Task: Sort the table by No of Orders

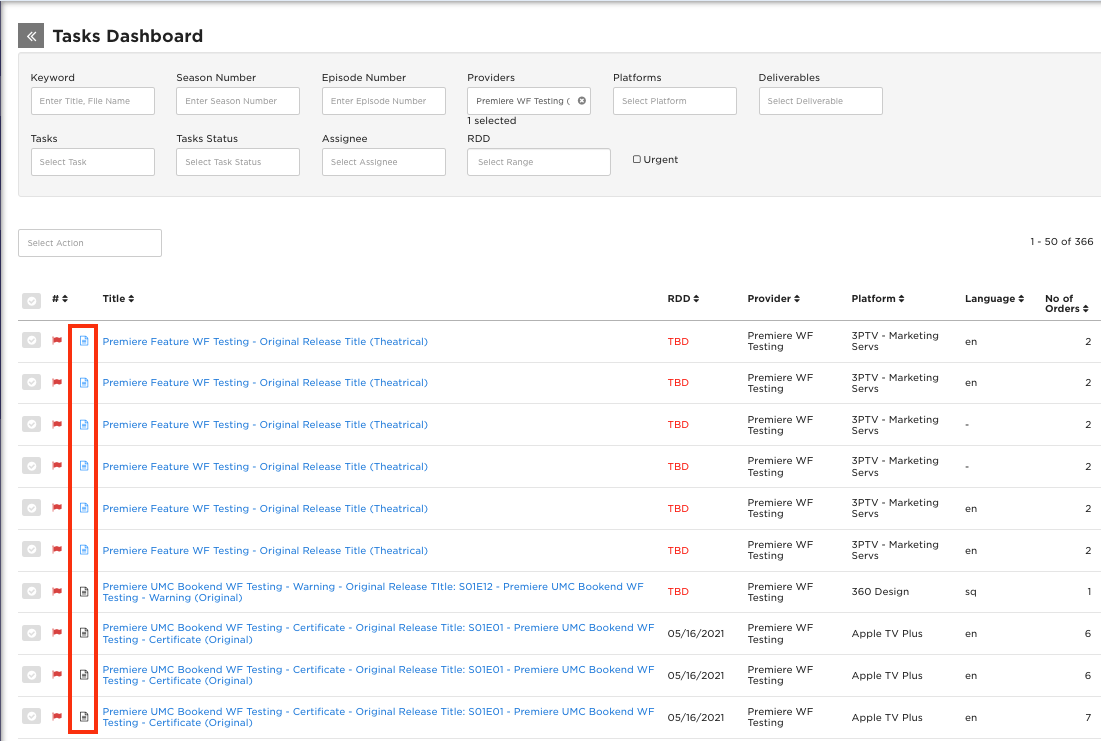Action: (x=1067, y=303)
